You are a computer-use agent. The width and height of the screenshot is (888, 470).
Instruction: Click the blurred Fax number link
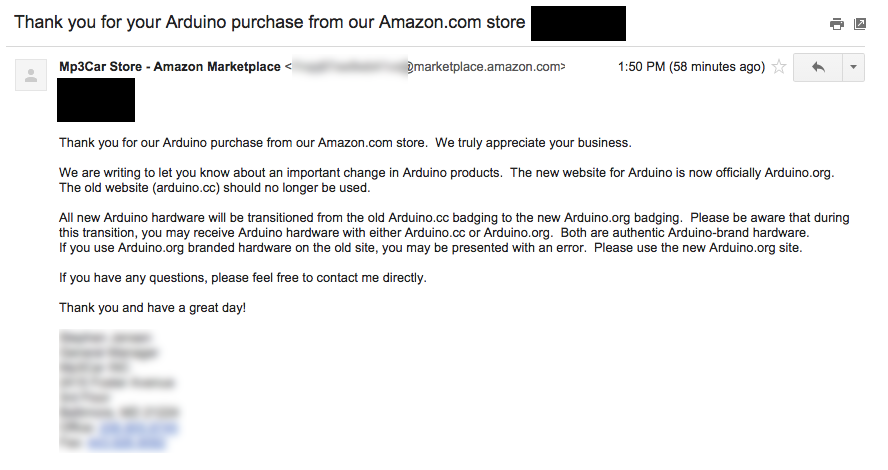(132, 441)
